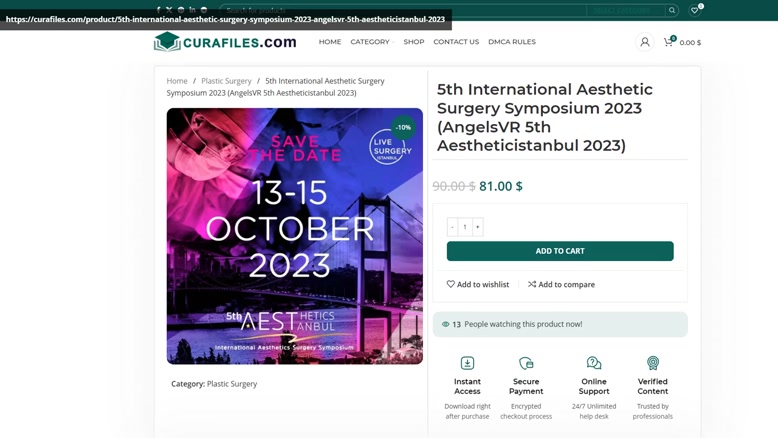778x438 pixels.
Task: Click 'Encrypted checkout process' text
Action: 526,411
